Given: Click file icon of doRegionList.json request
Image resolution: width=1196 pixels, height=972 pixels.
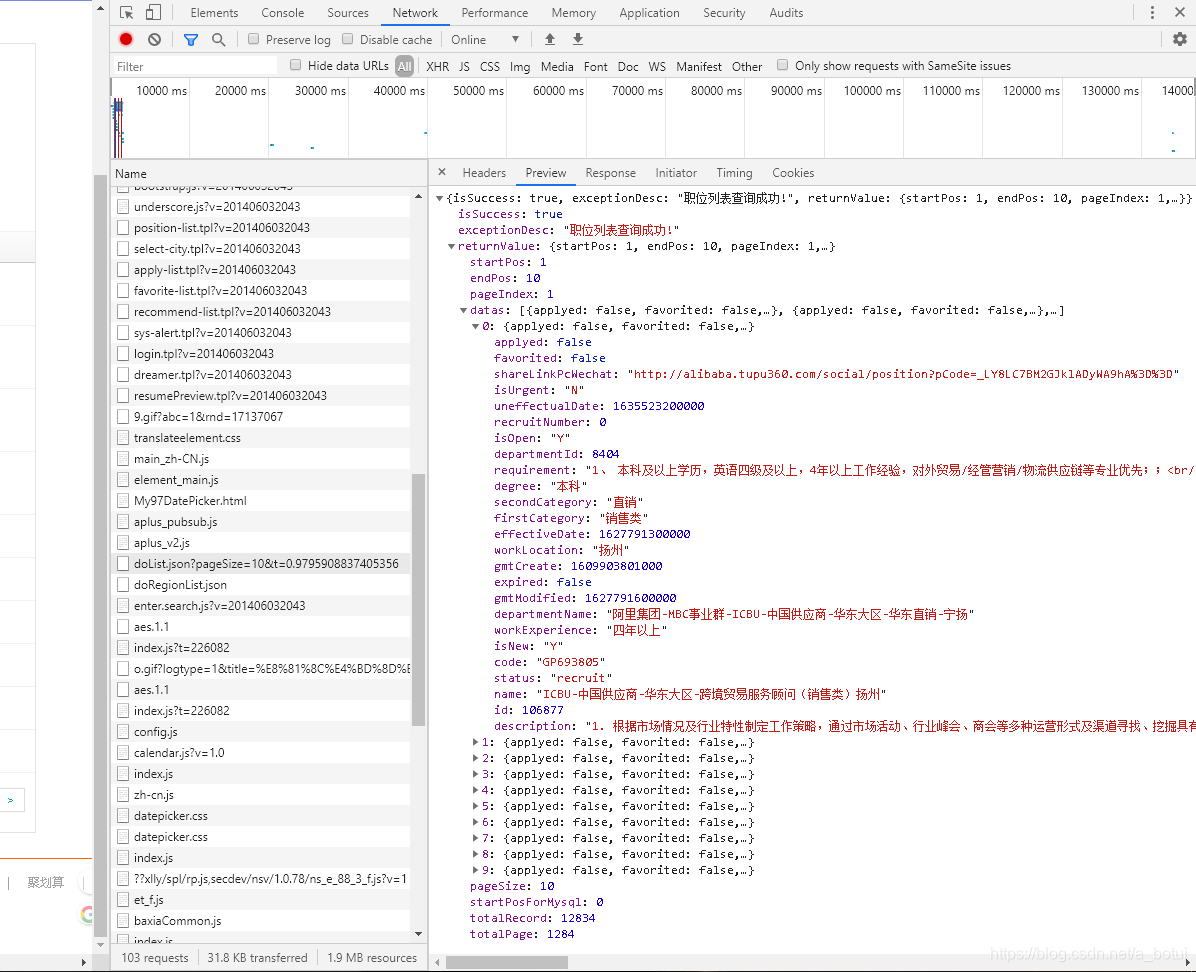Looking at the screenshot, I should [x=122, y=584].
